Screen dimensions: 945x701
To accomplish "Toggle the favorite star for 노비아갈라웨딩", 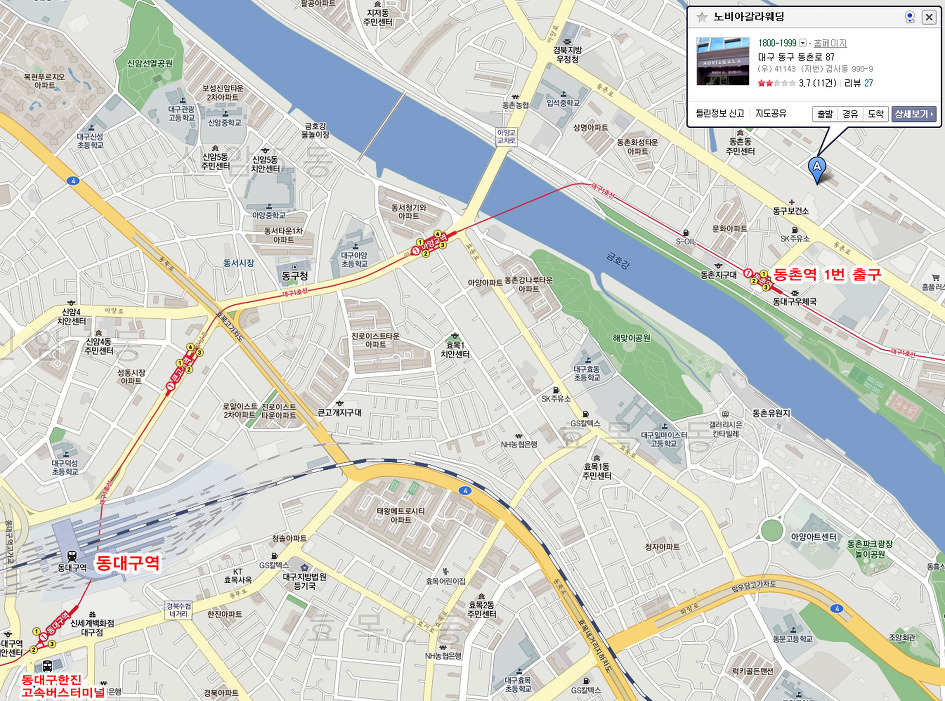I will click(702, 17).
